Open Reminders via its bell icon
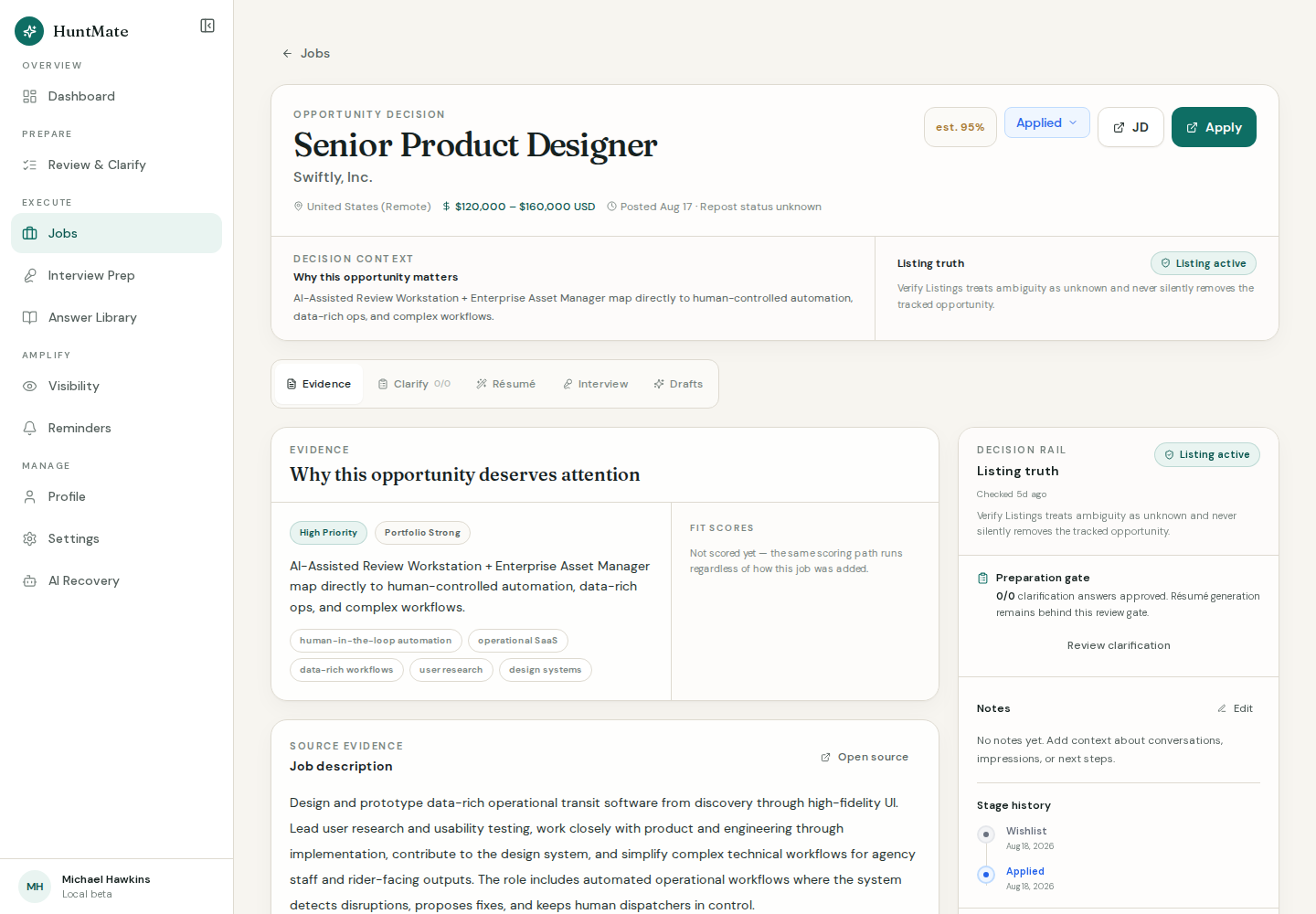Screen dimensions: 1316x914 click(30, 428)
